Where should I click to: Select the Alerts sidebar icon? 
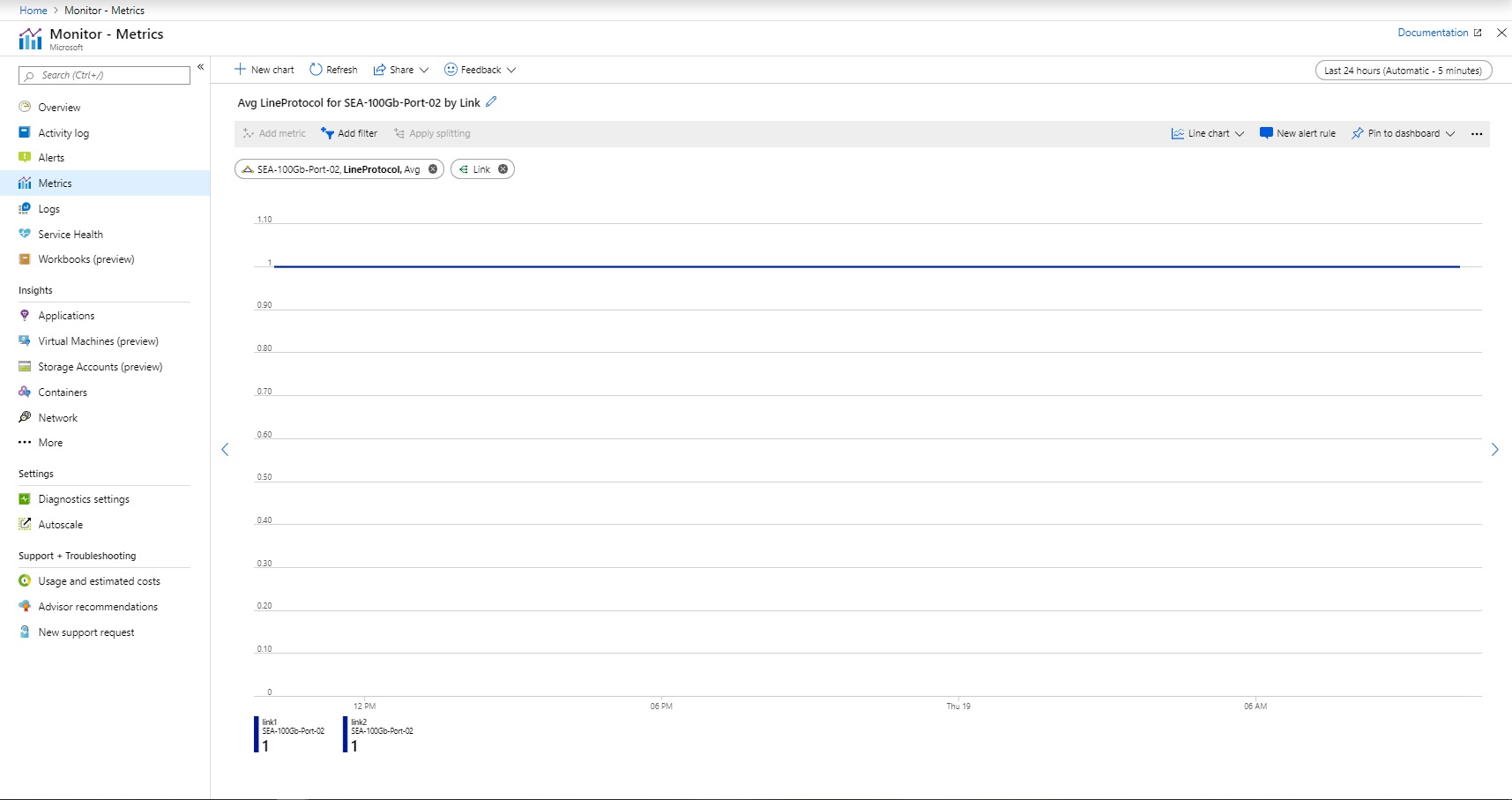[26, 157]
